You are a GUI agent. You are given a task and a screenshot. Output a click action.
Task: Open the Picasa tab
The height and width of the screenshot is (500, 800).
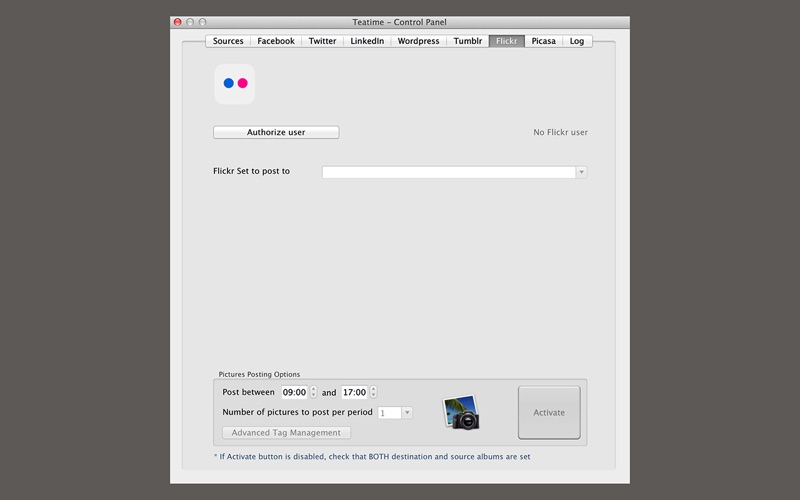point(543,41)
